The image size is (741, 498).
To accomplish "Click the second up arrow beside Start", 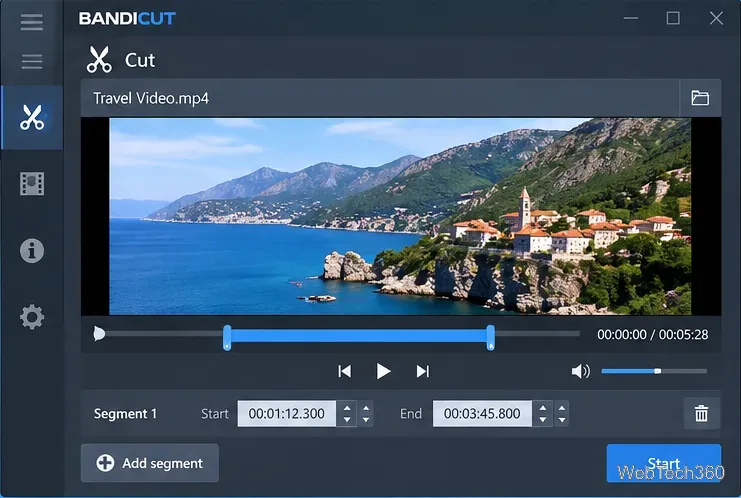I will coord(366,408).
